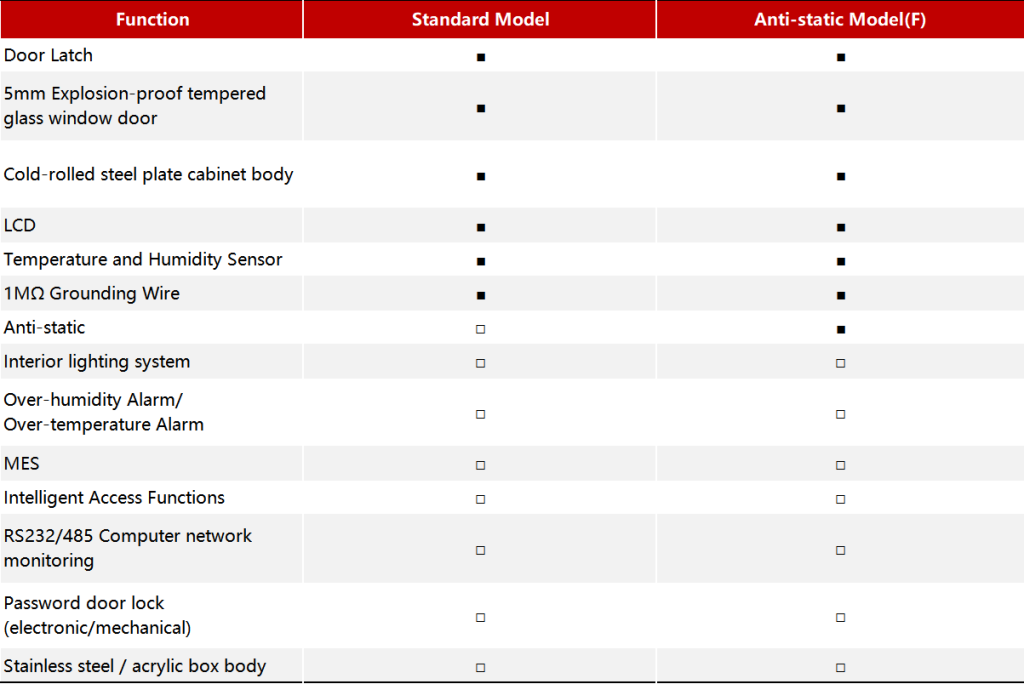
Task: Click the Door Latch row label
Action: 48,55
